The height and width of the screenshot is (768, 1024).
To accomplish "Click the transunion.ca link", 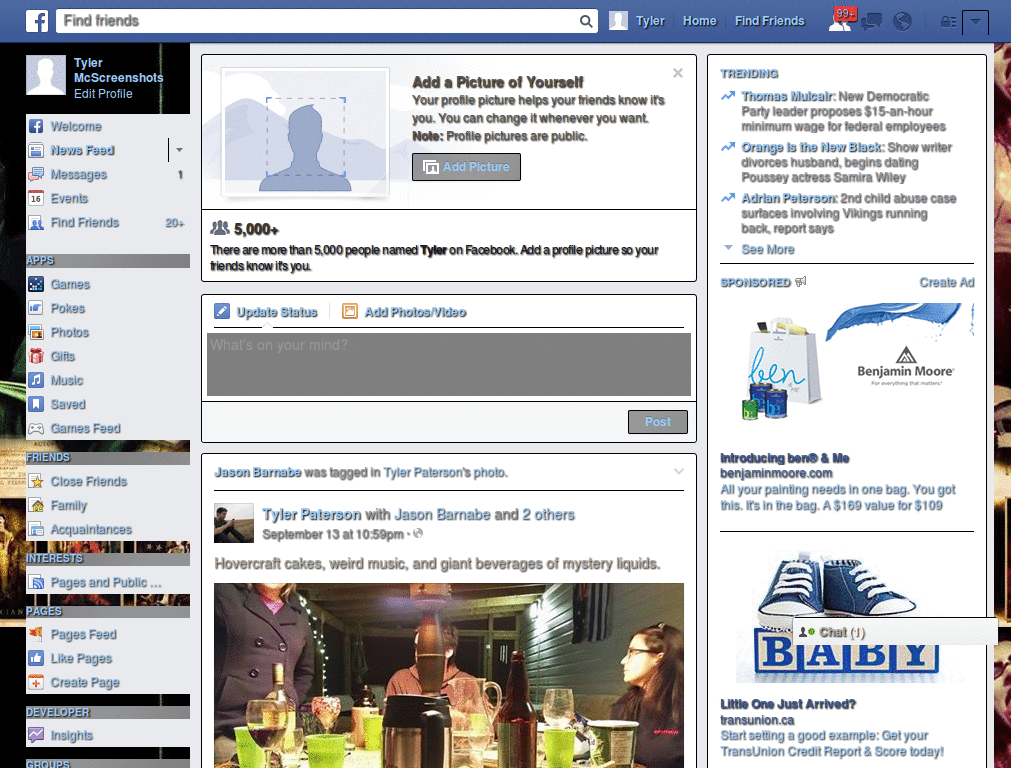I will click(x=758, y=720).
